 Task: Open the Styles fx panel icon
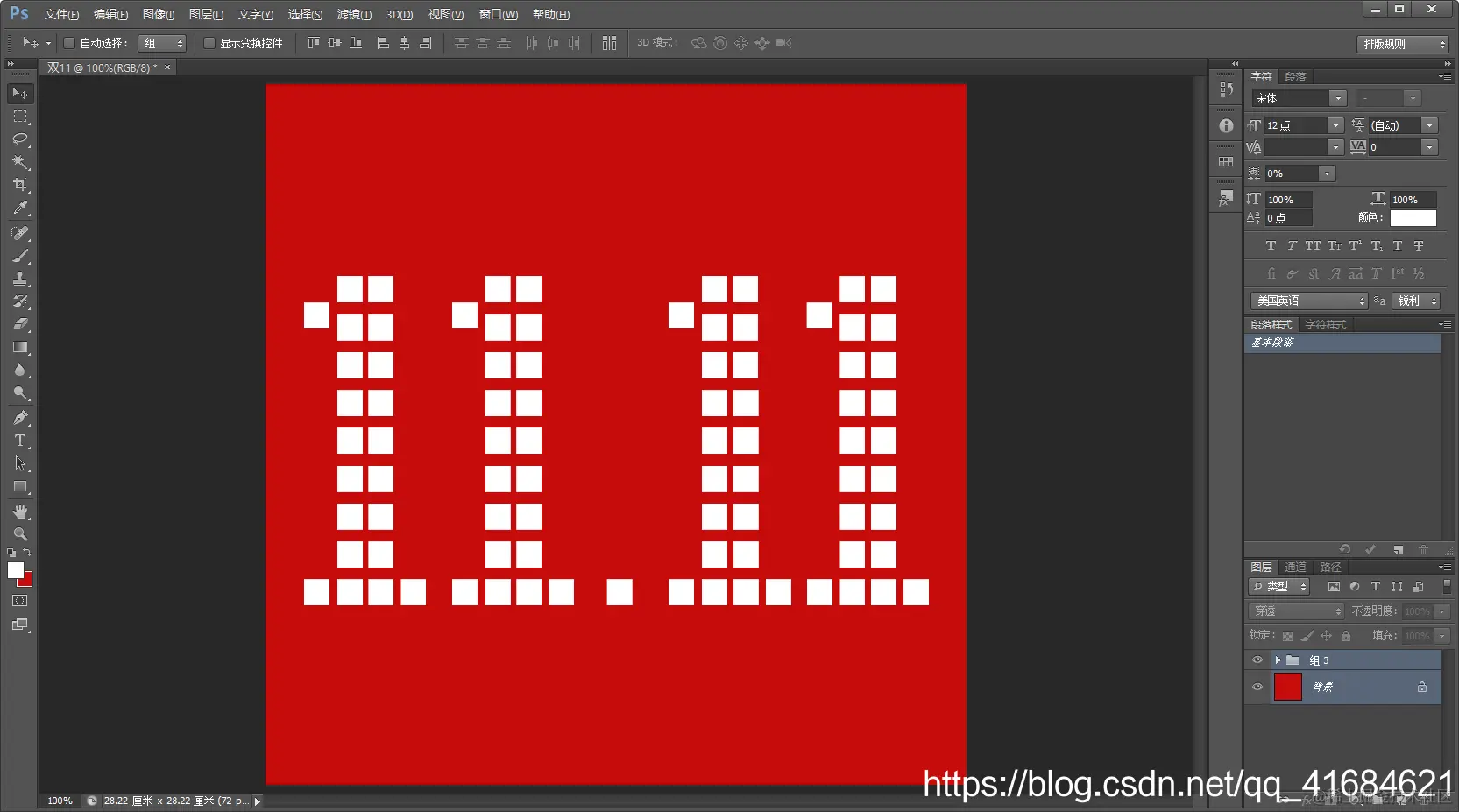(1226, 199)
